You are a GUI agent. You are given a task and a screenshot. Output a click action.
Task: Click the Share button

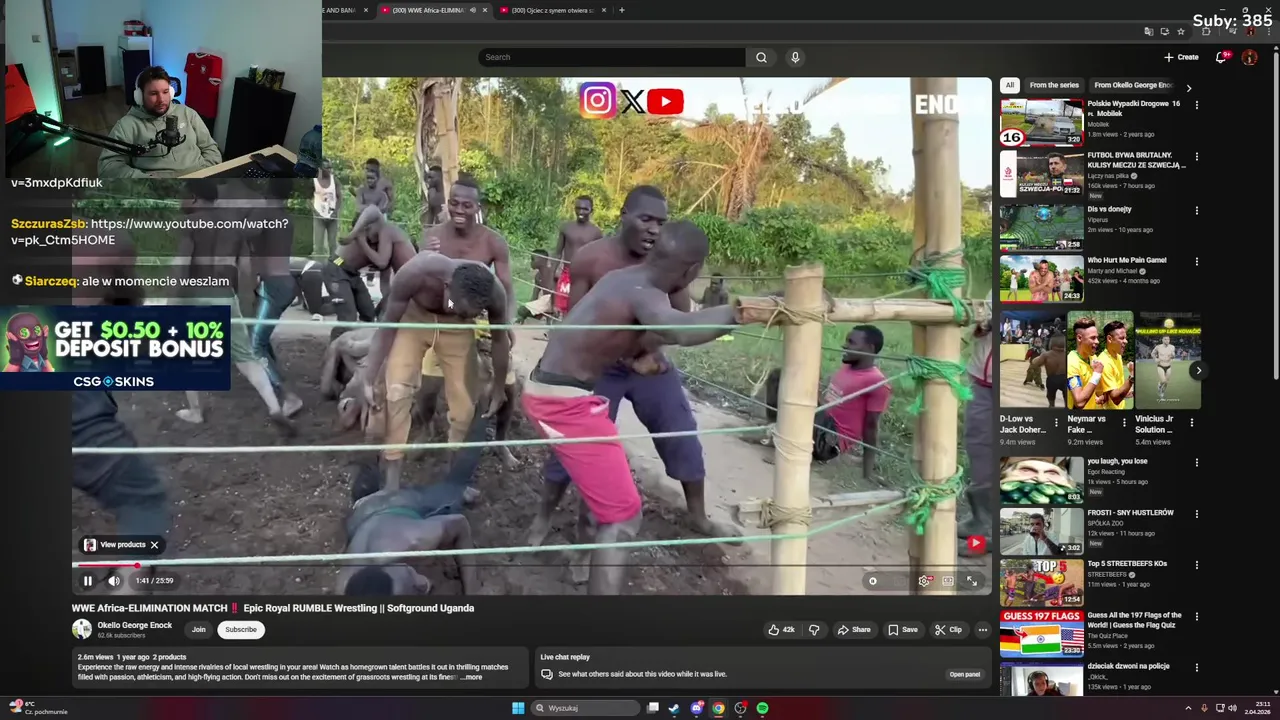click(x=854, y=630)
